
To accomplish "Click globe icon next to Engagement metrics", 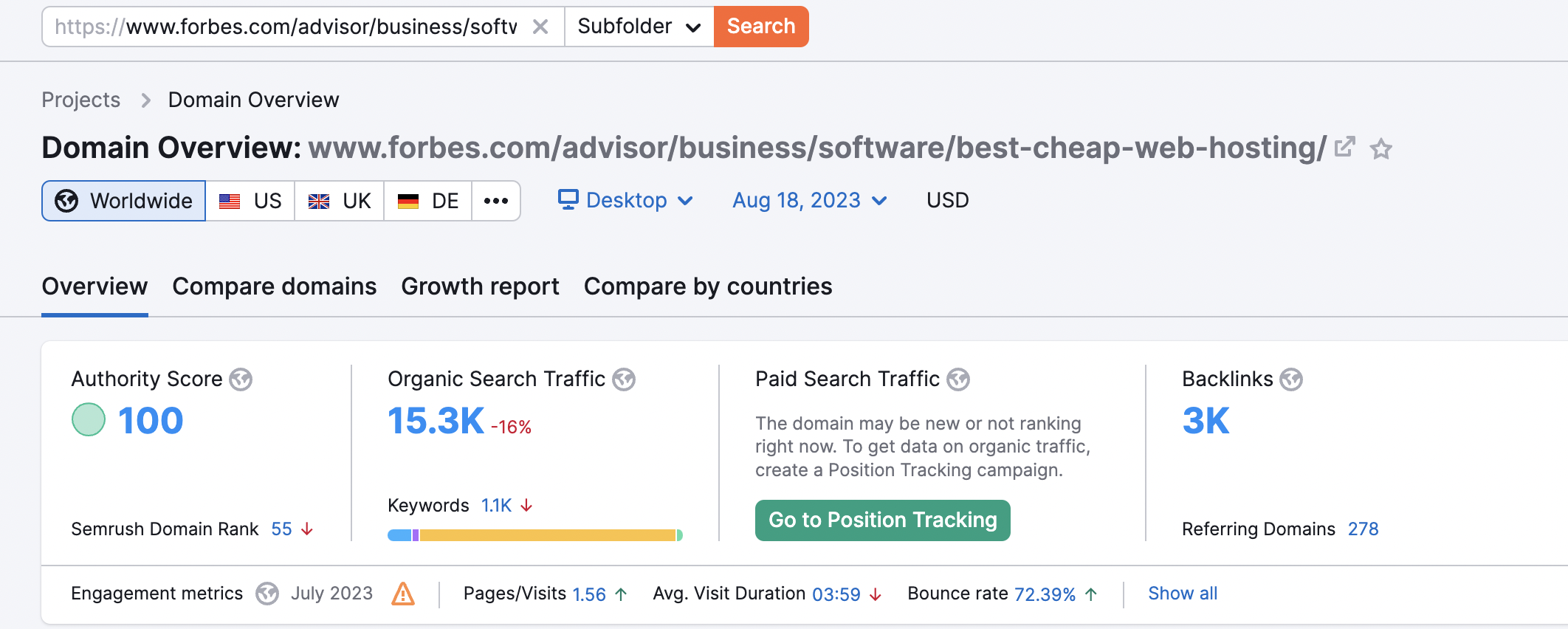I will 267,594.
